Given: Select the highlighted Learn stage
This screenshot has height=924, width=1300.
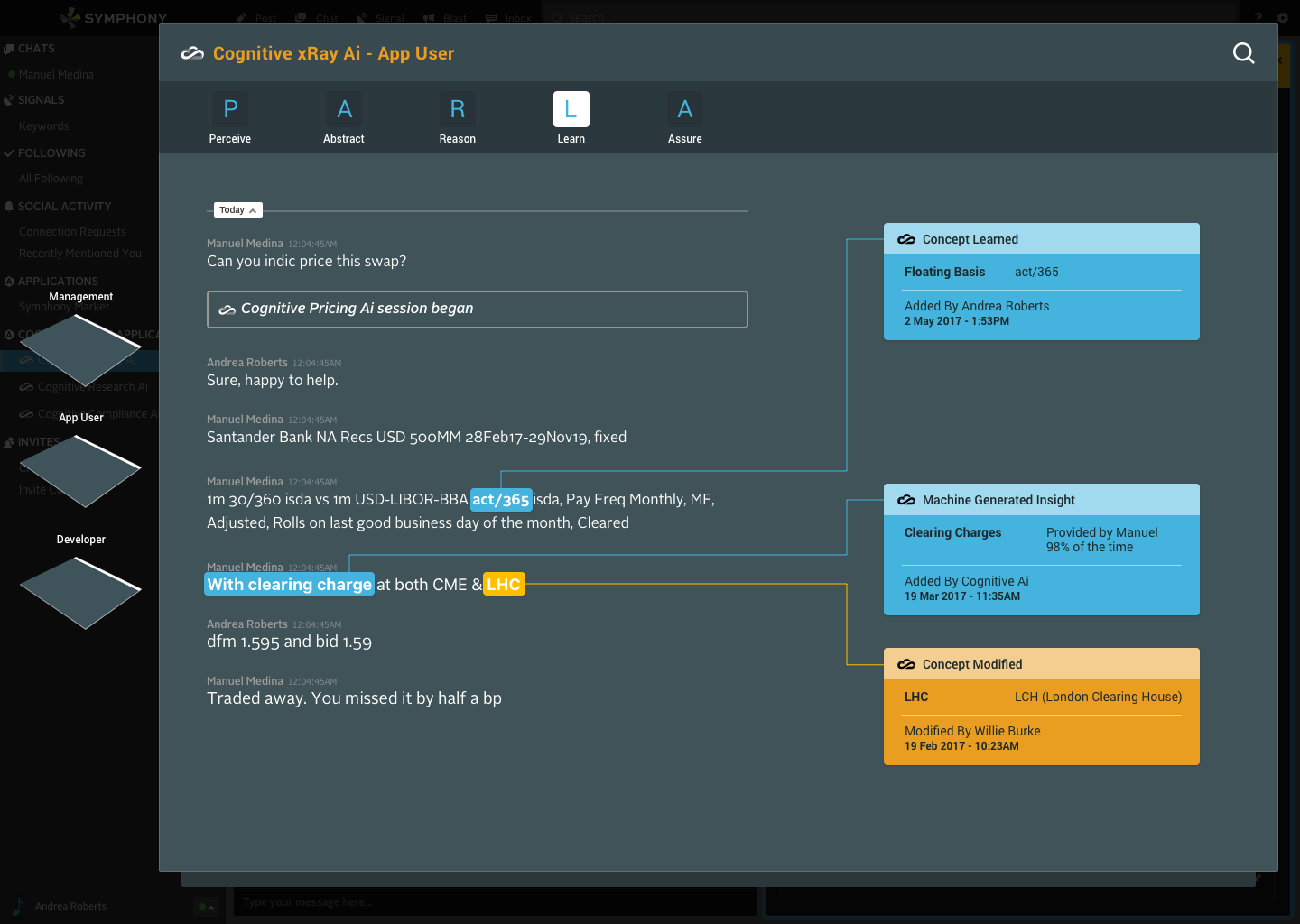Looking at the screenshot, I should (571, 109).
